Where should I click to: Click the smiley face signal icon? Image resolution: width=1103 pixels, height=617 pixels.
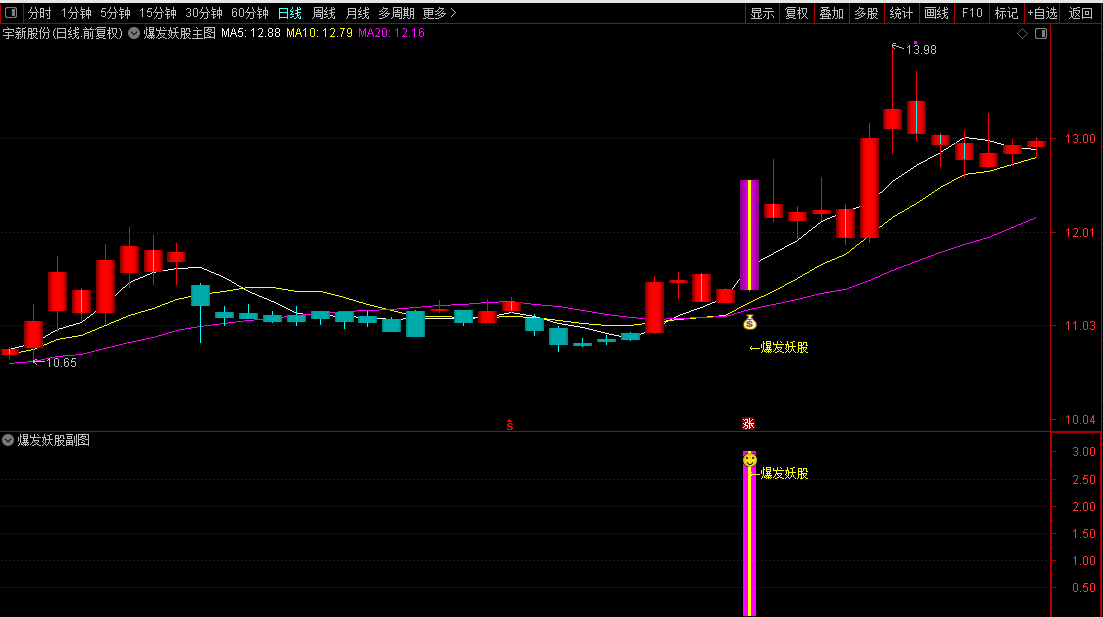pyautogui.click(x=750, y=460)
